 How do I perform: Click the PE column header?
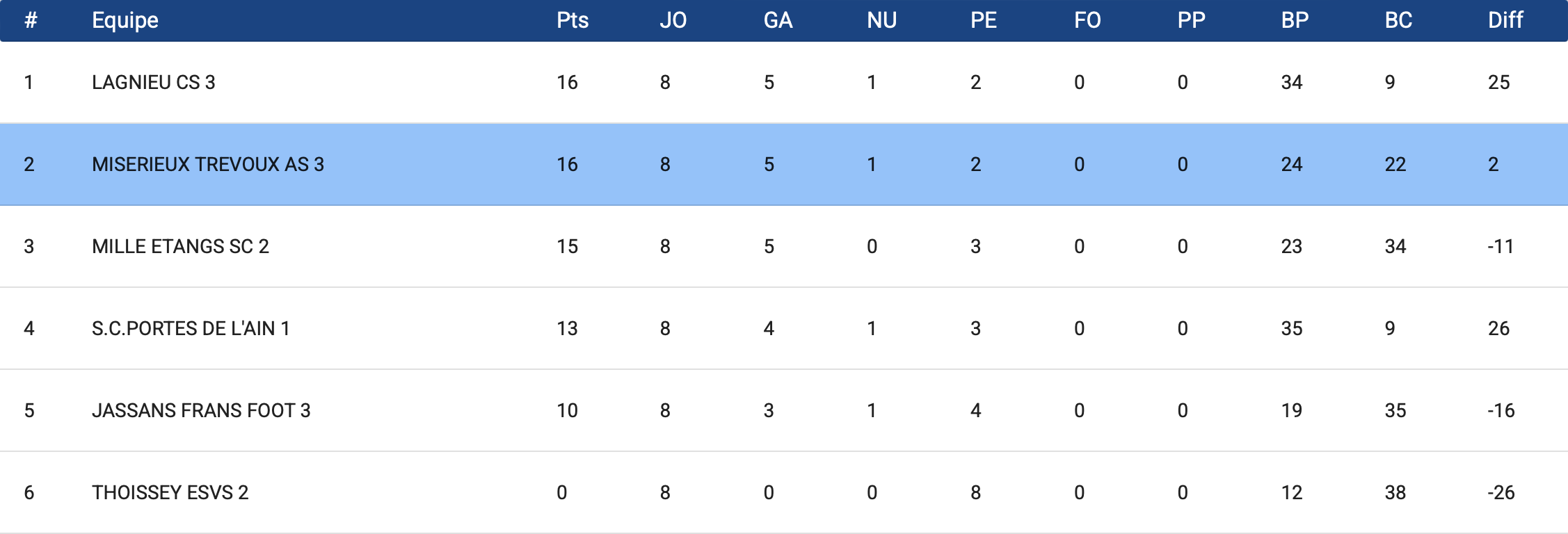(984, 20)
